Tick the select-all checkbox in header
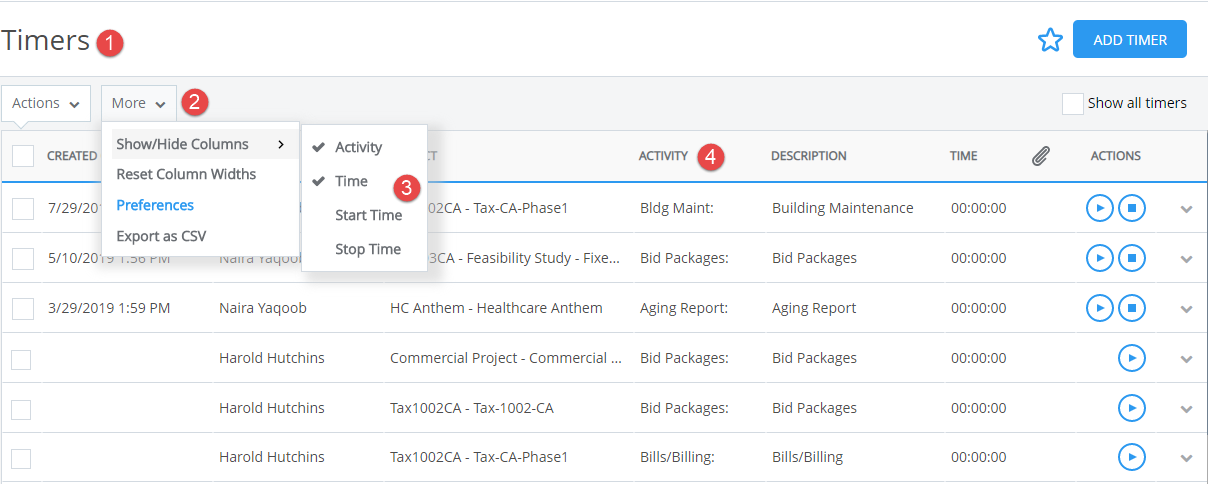The image size is (1208, 484). tap(23, 156)
